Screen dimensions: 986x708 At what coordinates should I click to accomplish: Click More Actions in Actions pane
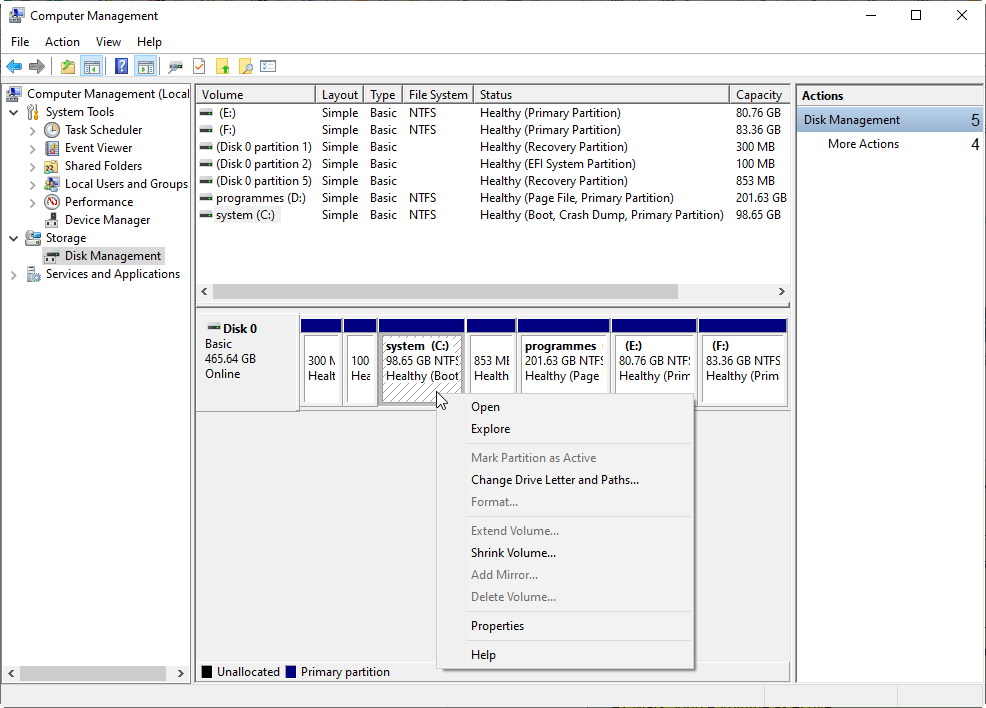[x=863, y=144]
